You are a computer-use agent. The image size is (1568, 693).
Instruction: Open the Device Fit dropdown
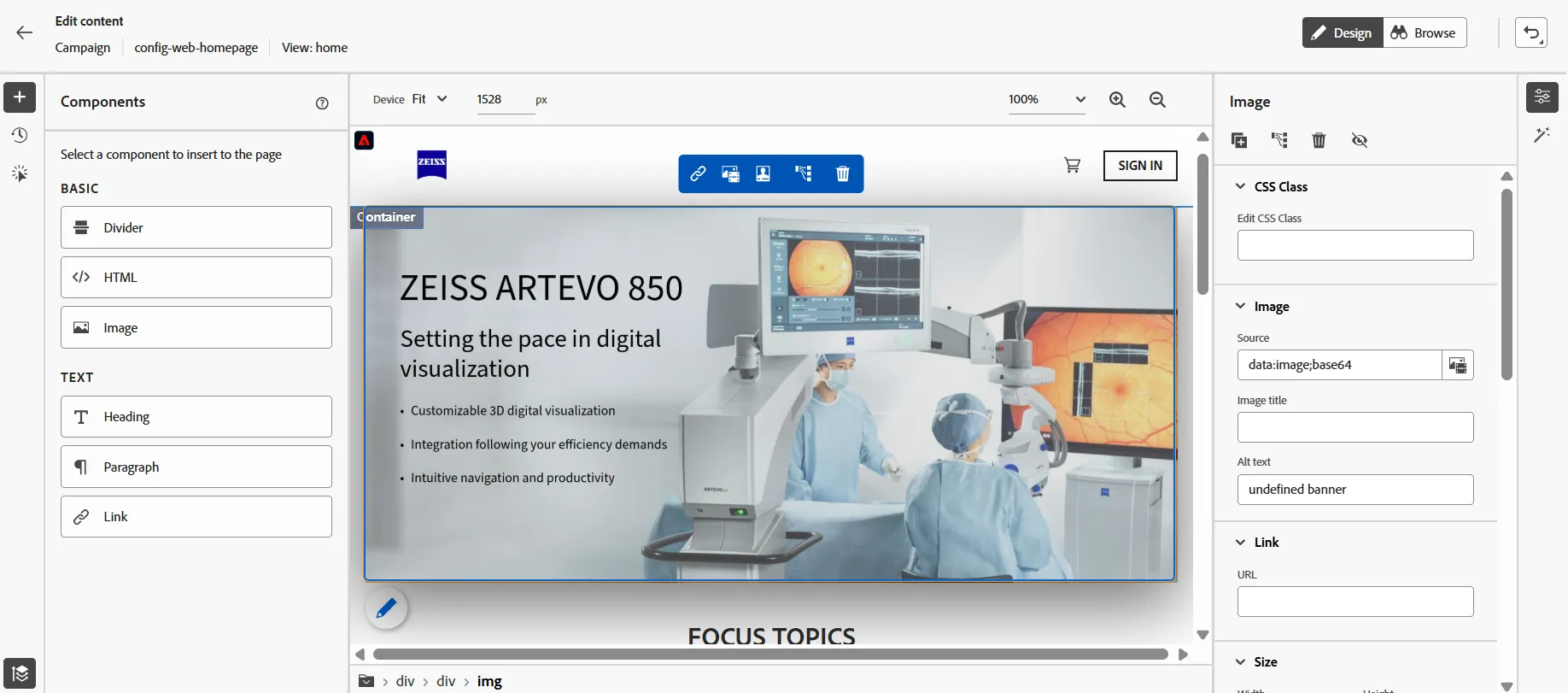coord(430,99)
